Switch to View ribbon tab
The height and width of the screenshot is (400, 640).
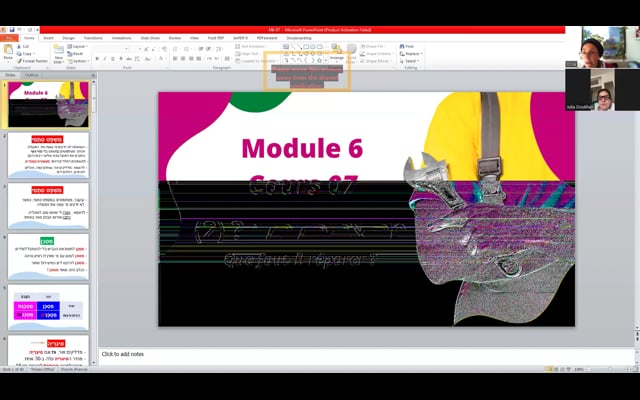(x=194, y=38)
